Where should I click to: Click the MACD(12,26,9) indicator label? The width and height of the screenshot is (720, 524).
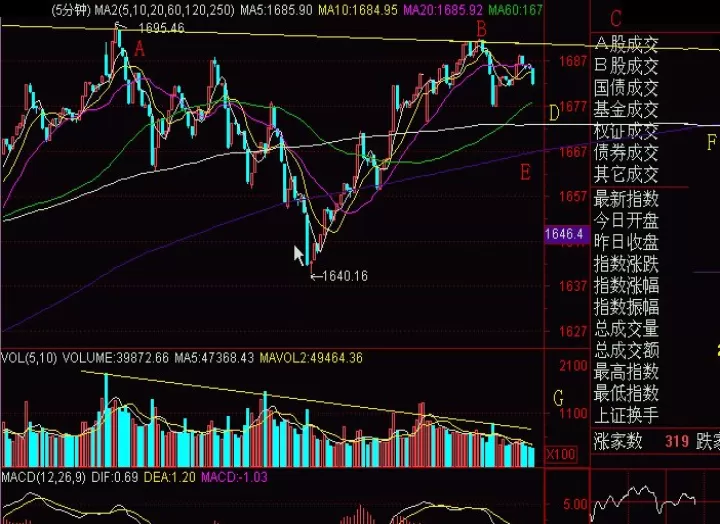tap(43, 477)
